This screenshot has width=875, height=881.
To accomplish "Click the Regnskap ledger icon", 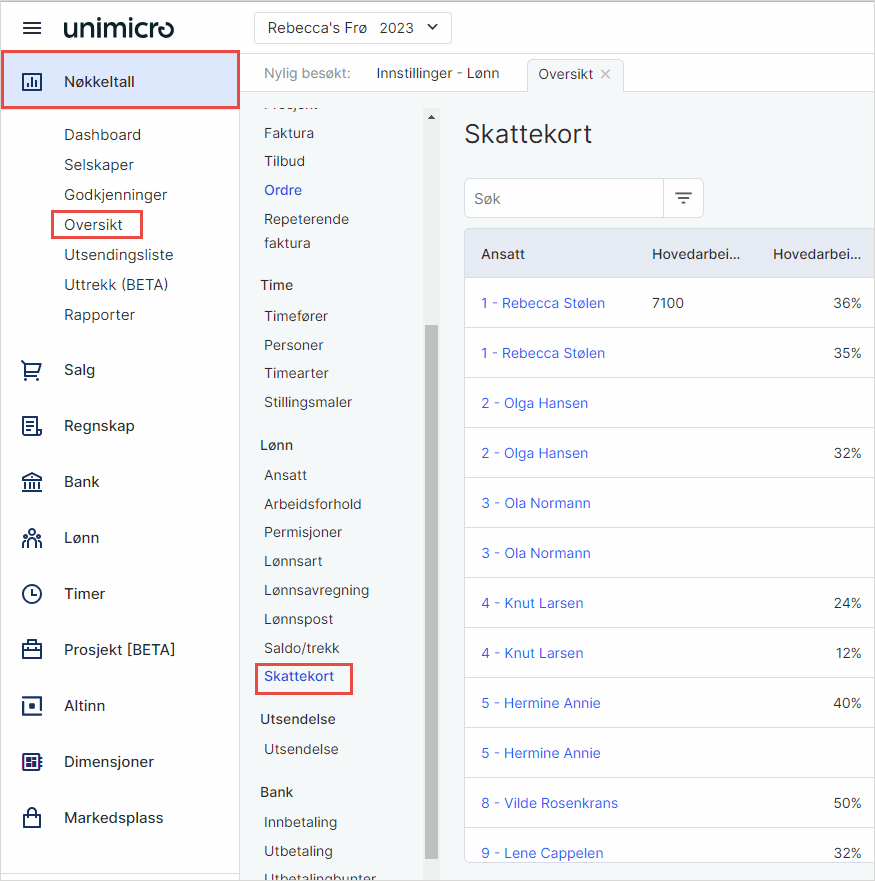I will point(32,426).
